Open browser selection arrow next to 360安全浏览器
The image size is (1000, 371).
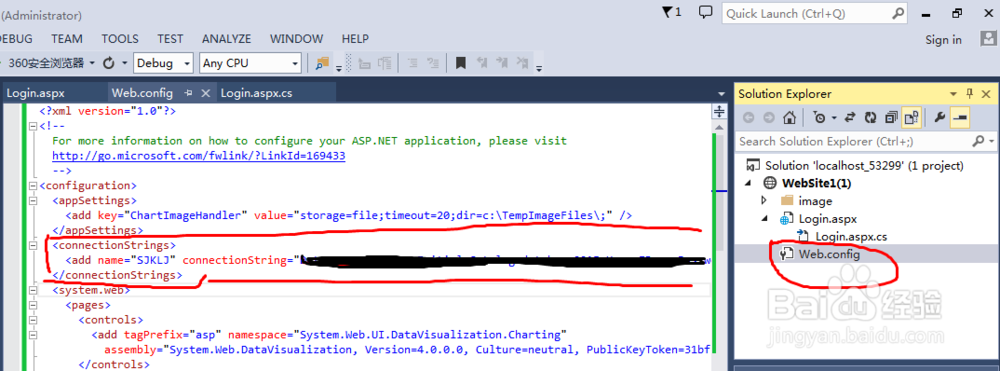pos(92,63)
